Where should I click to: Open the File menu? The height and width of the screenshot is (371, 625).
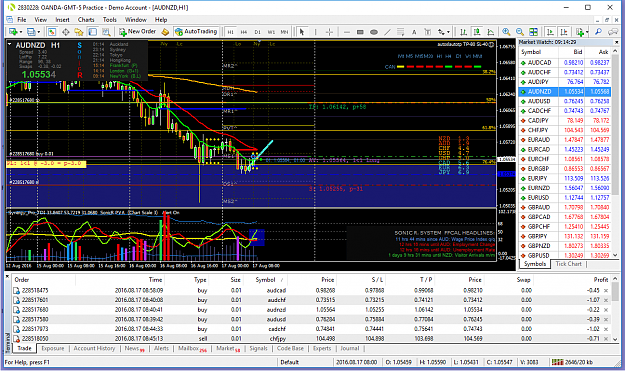(x=22, y=20)
